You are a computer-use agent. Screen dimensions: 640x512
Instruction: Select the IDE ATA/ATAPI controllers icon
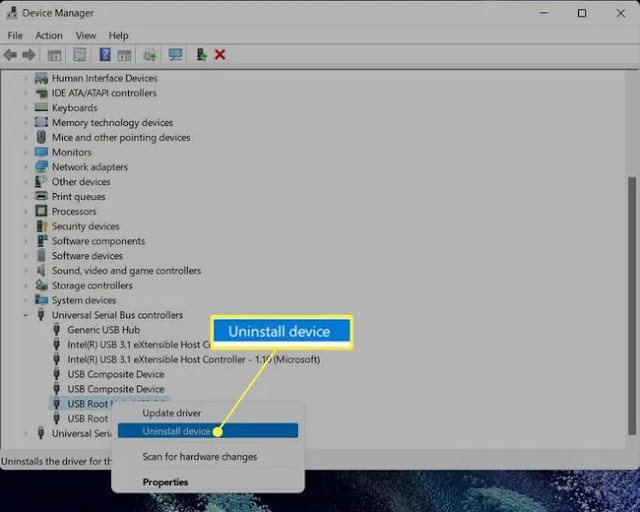coord(41,93)
